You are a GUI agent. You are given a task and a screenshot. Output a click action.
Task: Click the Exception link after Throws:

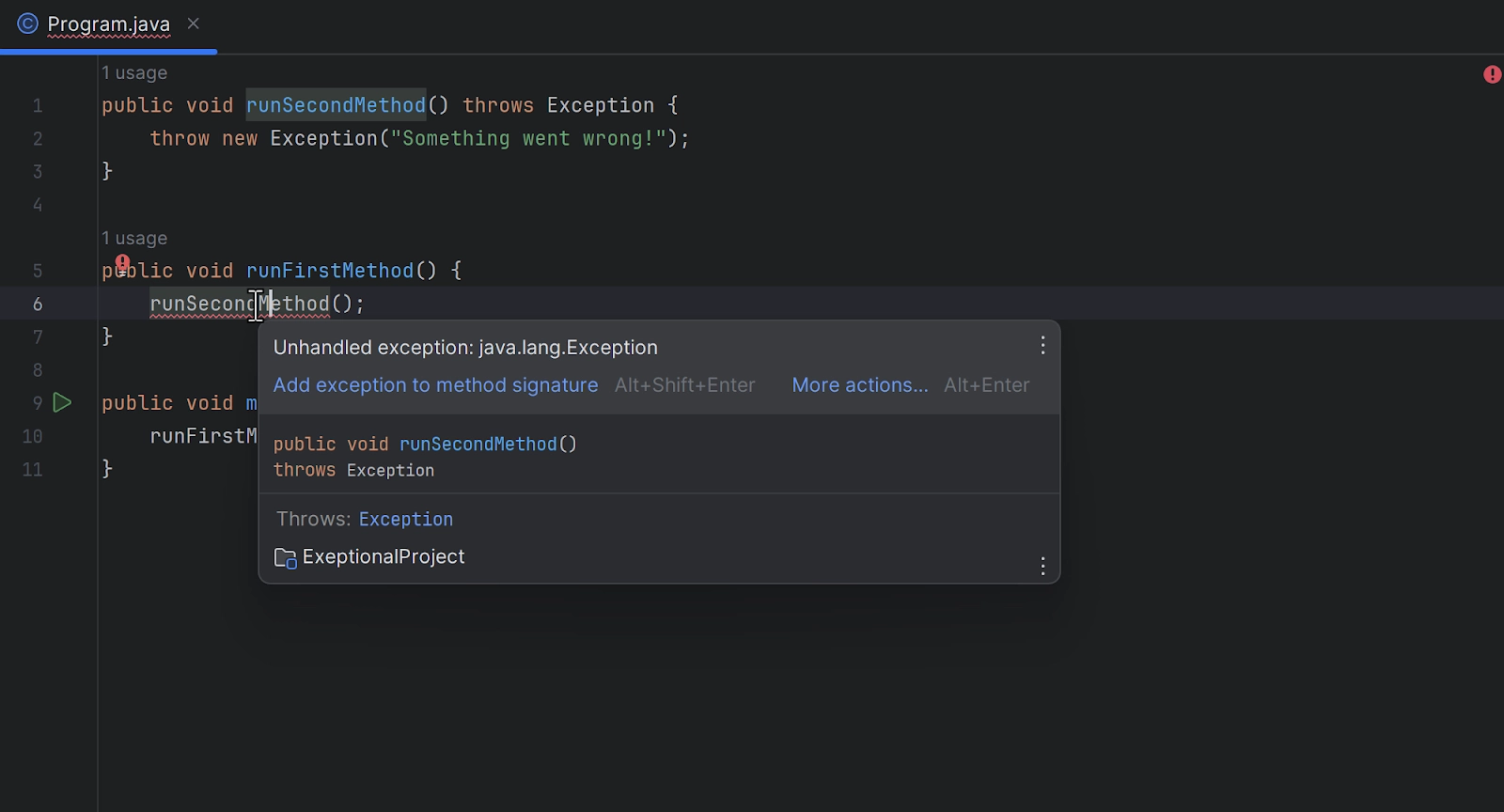[x=406, y=520]
